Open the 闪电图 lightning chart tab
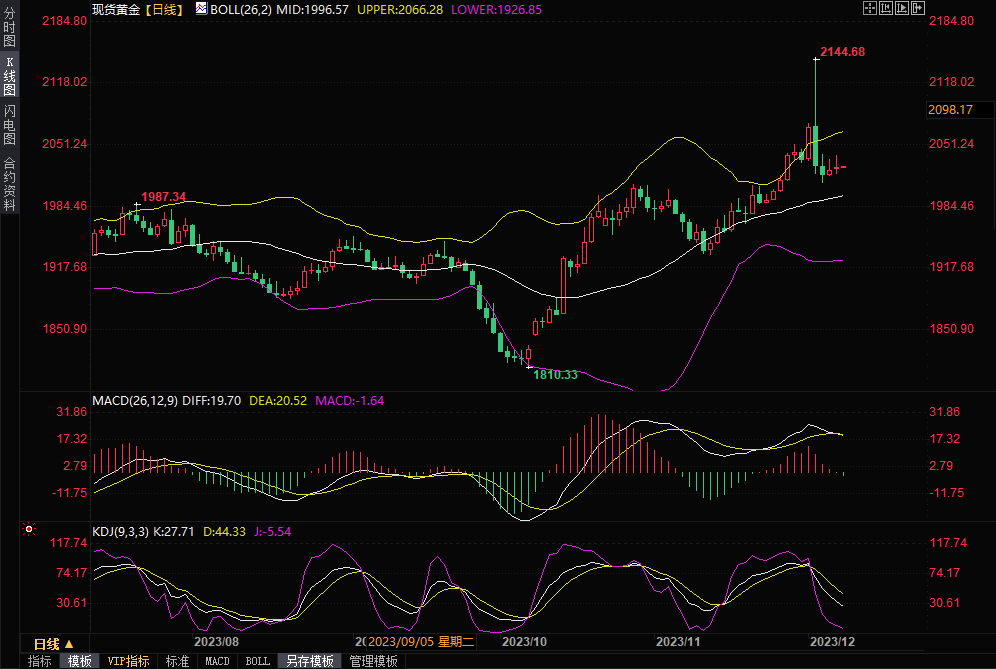The image size is (996, 669). 9,124
